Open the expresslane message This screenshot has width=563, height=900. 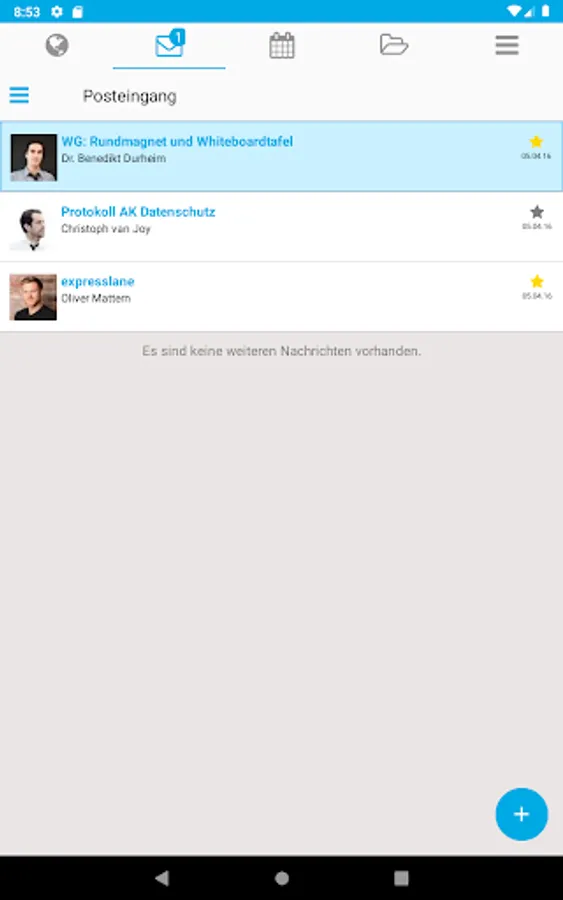click(281, 297)
